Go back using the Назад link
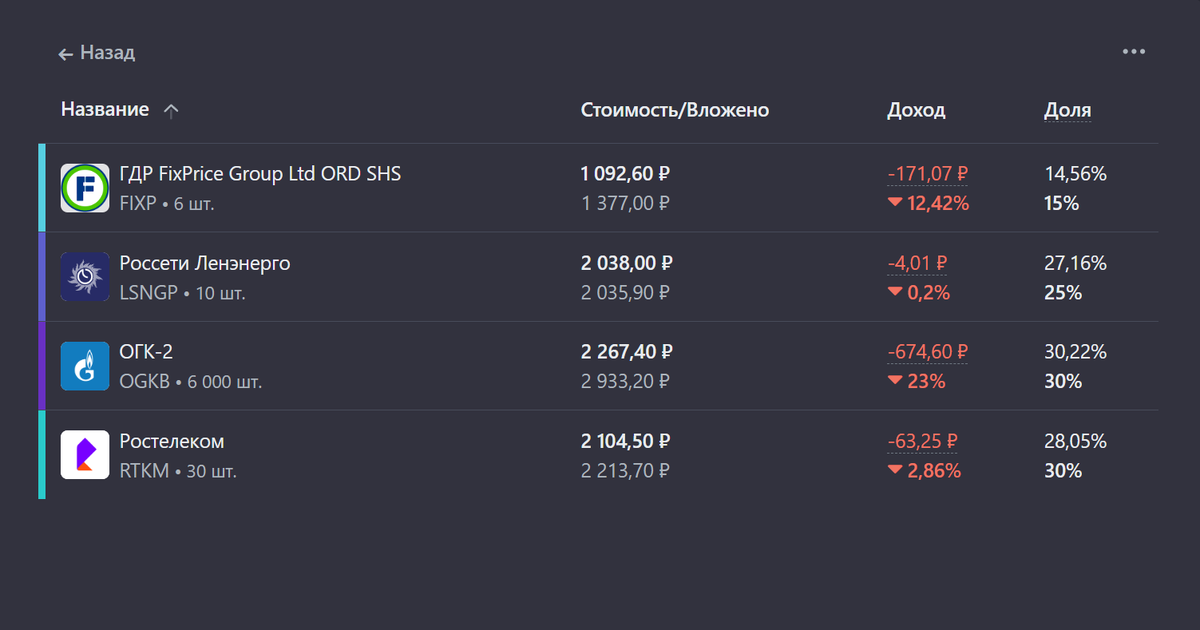Screen dimensions: 1200x630 [107, 53]
